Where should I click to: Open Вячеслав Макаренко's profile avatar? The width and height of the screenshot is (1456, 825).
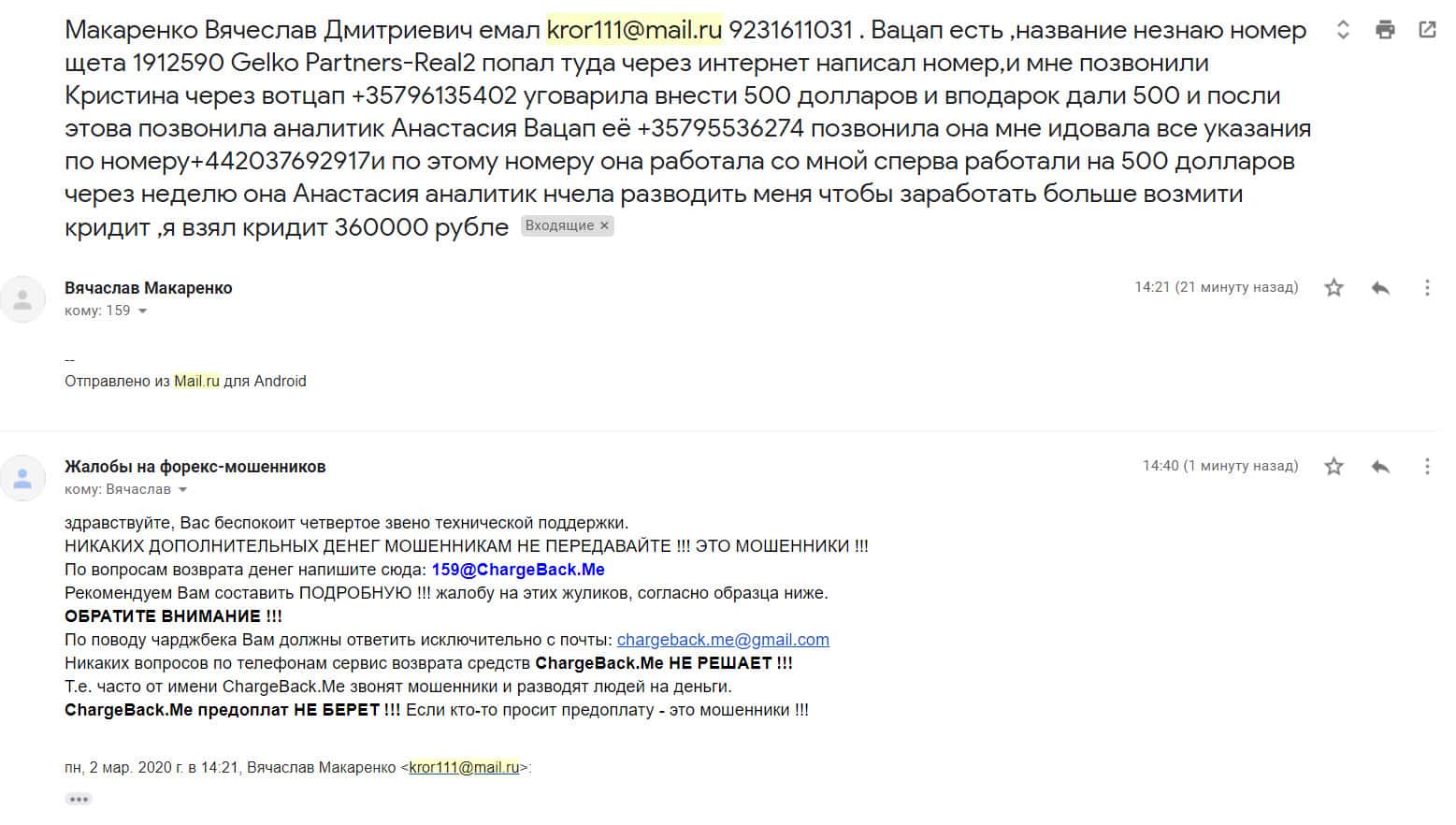click(22, 299)
